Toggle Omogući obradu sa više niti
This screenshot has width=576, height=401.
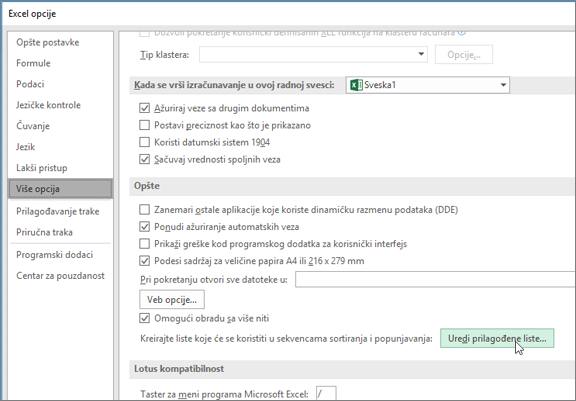[x=144, y=318]
